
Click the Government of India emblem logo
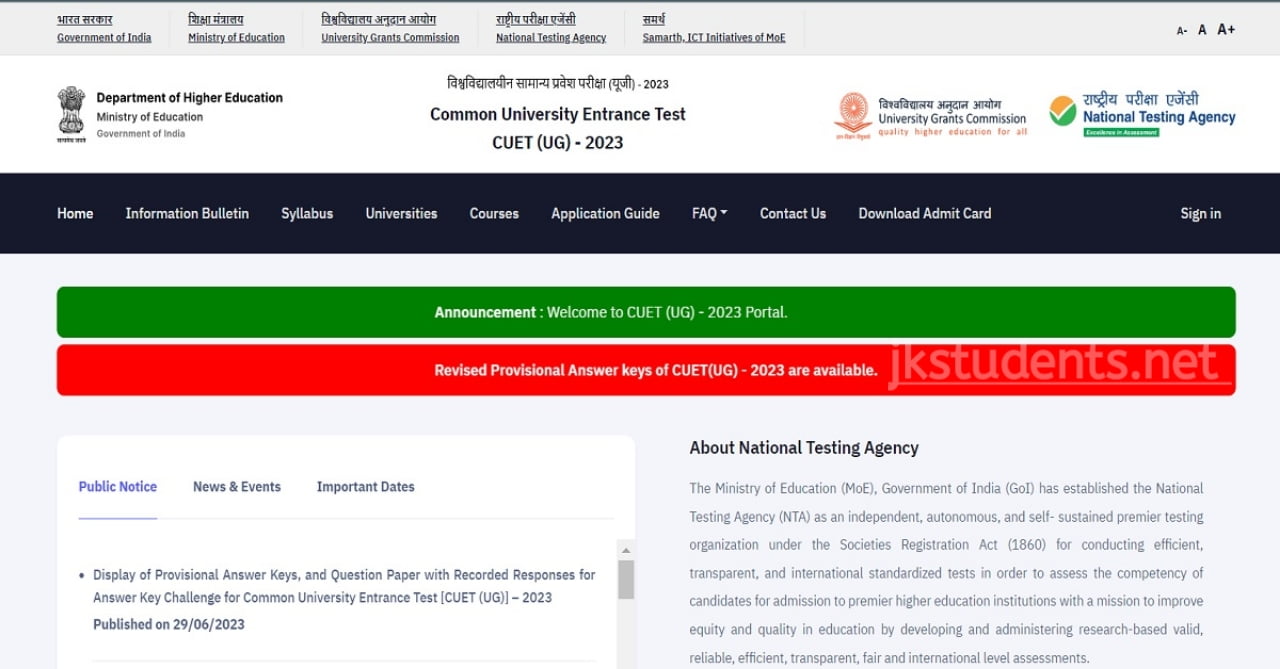pyautogui.click(x=71, y=114)
